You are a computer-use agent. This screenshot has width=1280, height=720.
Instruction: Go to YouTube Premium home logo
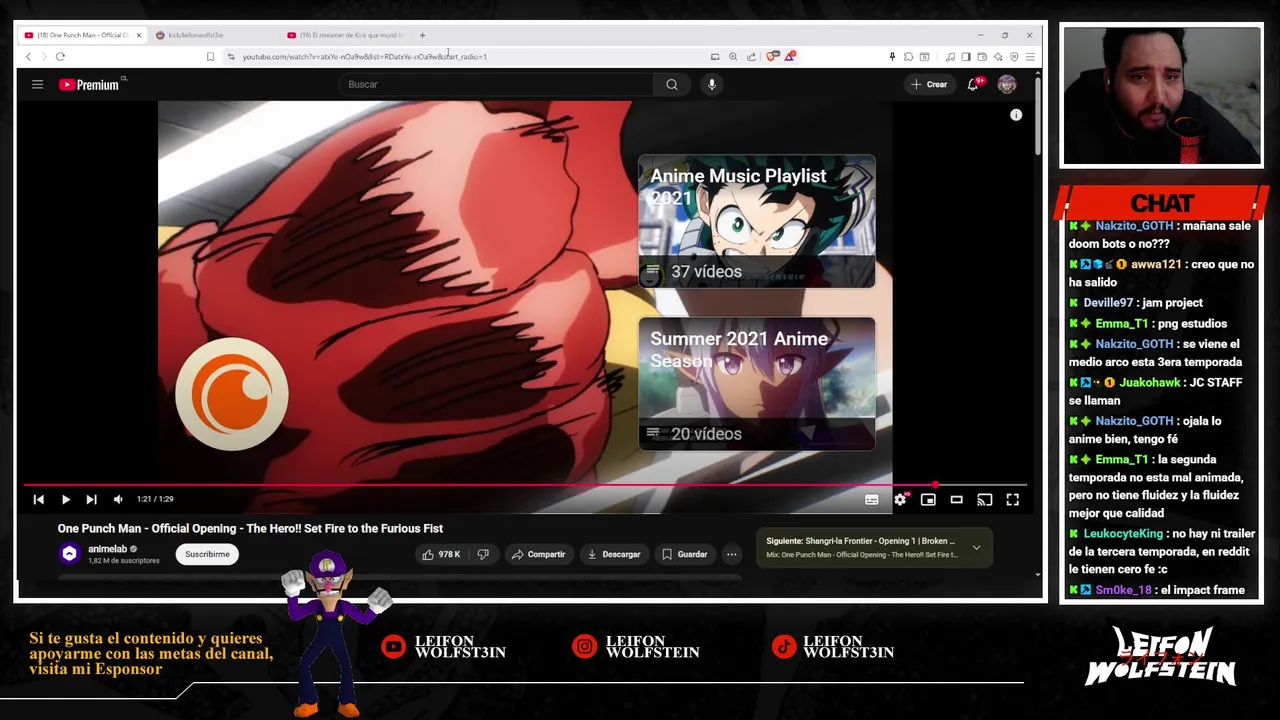pos(89,85)
